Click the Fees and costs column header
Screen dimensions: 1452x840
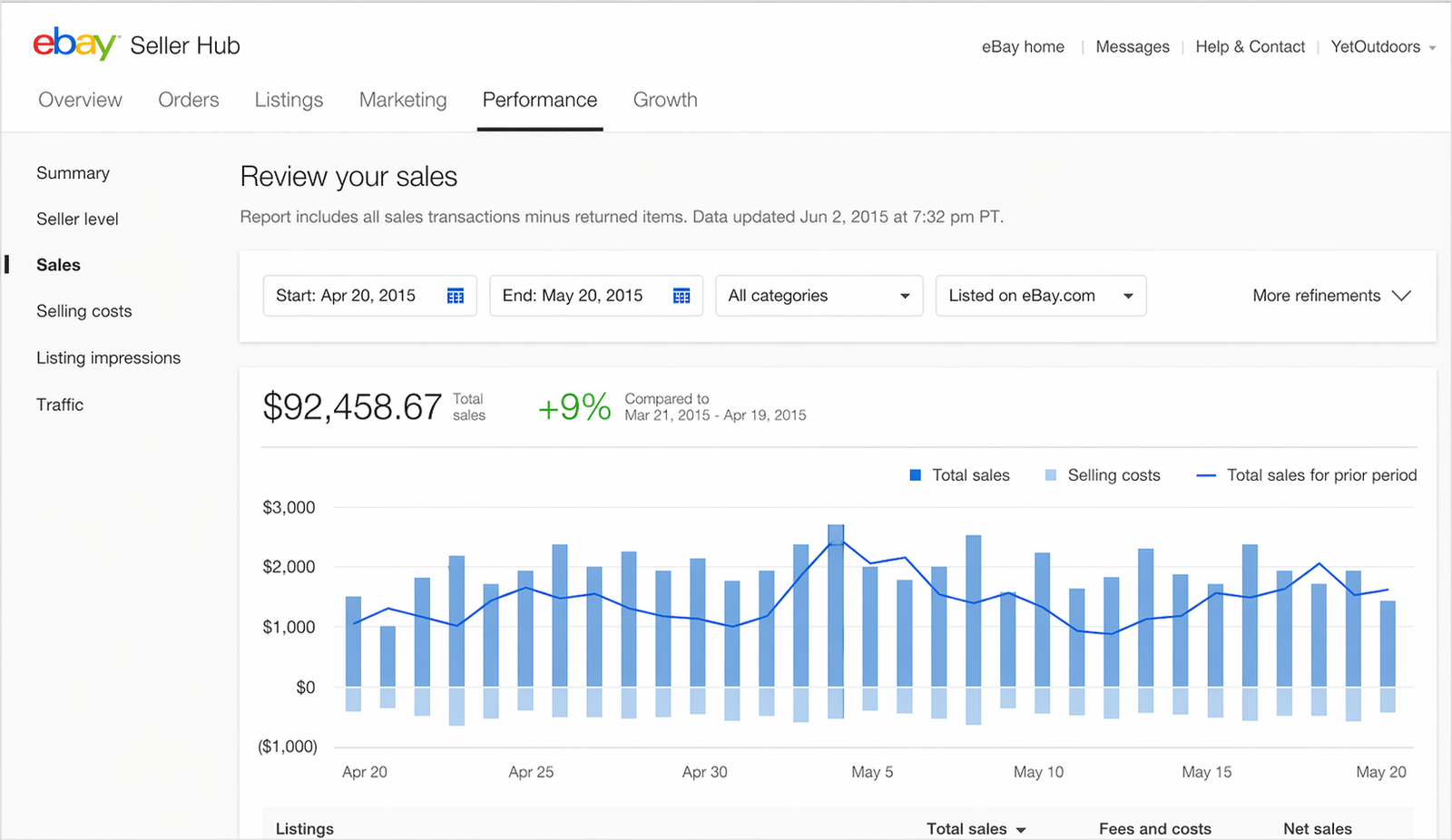1154,829
